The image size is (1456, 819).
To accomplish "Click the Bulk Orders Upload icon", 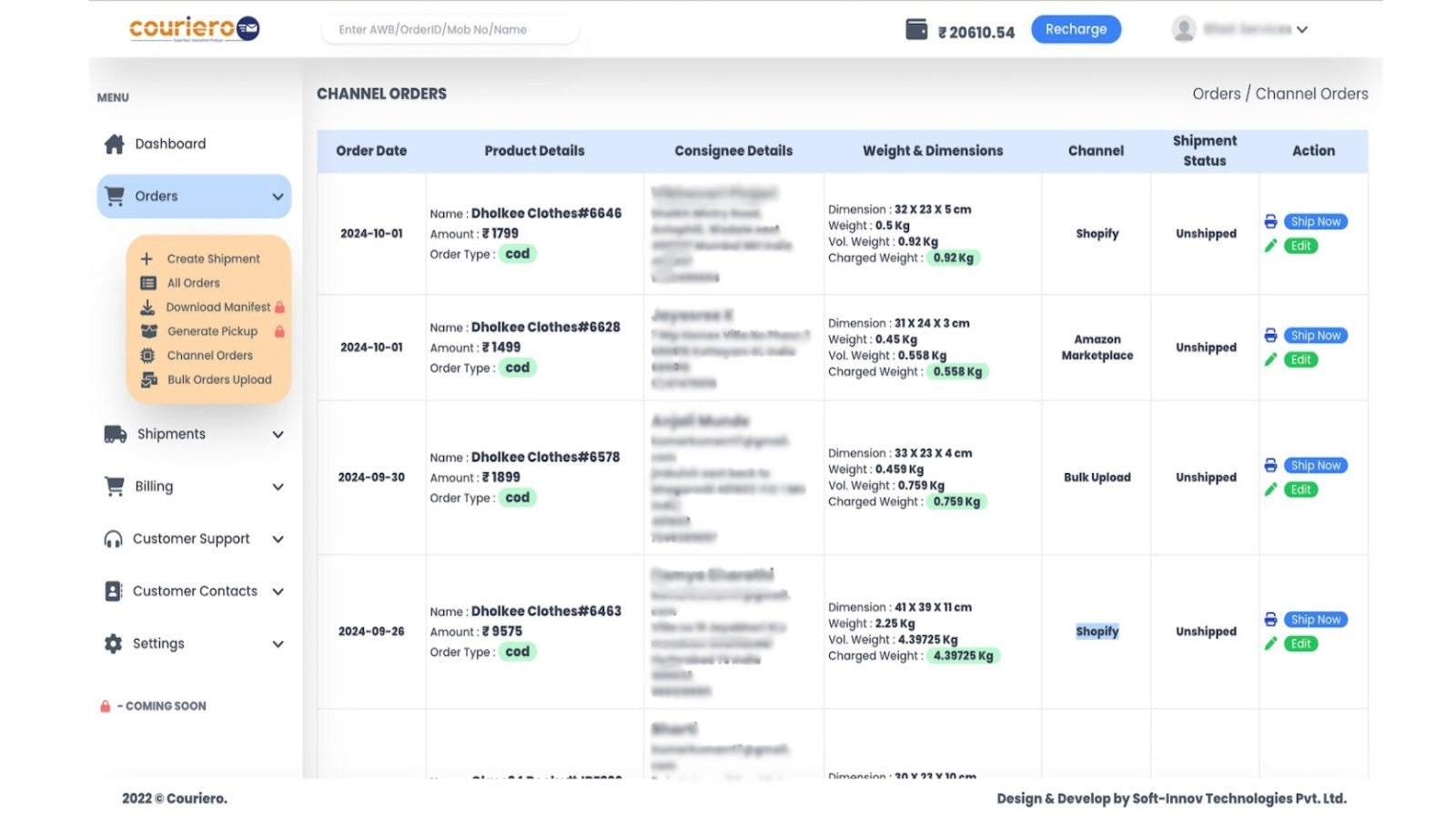I will (147, 379).
